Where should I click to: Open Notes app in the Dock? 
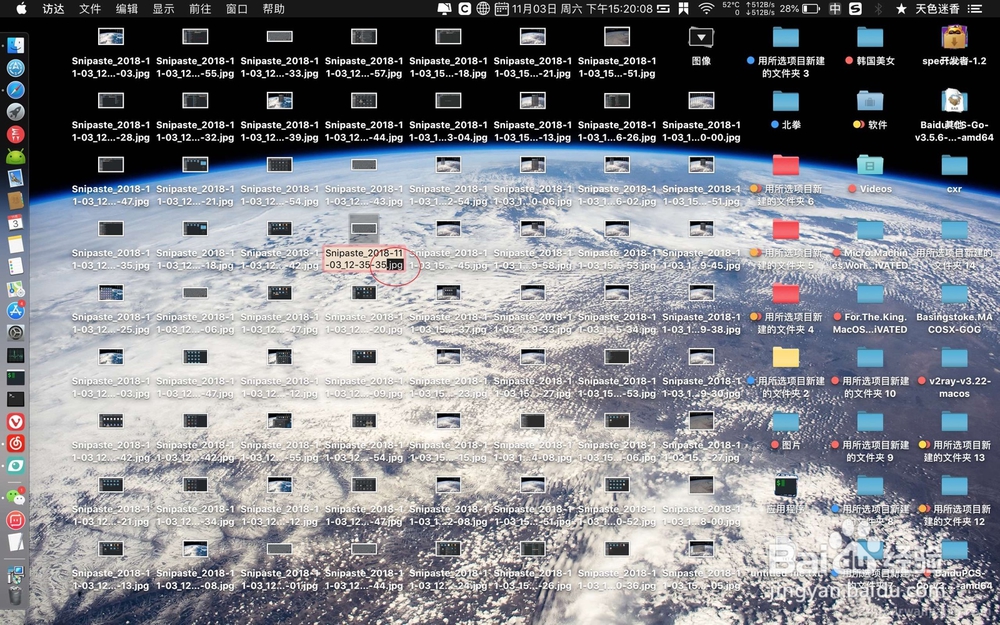(x=15, y=244)
